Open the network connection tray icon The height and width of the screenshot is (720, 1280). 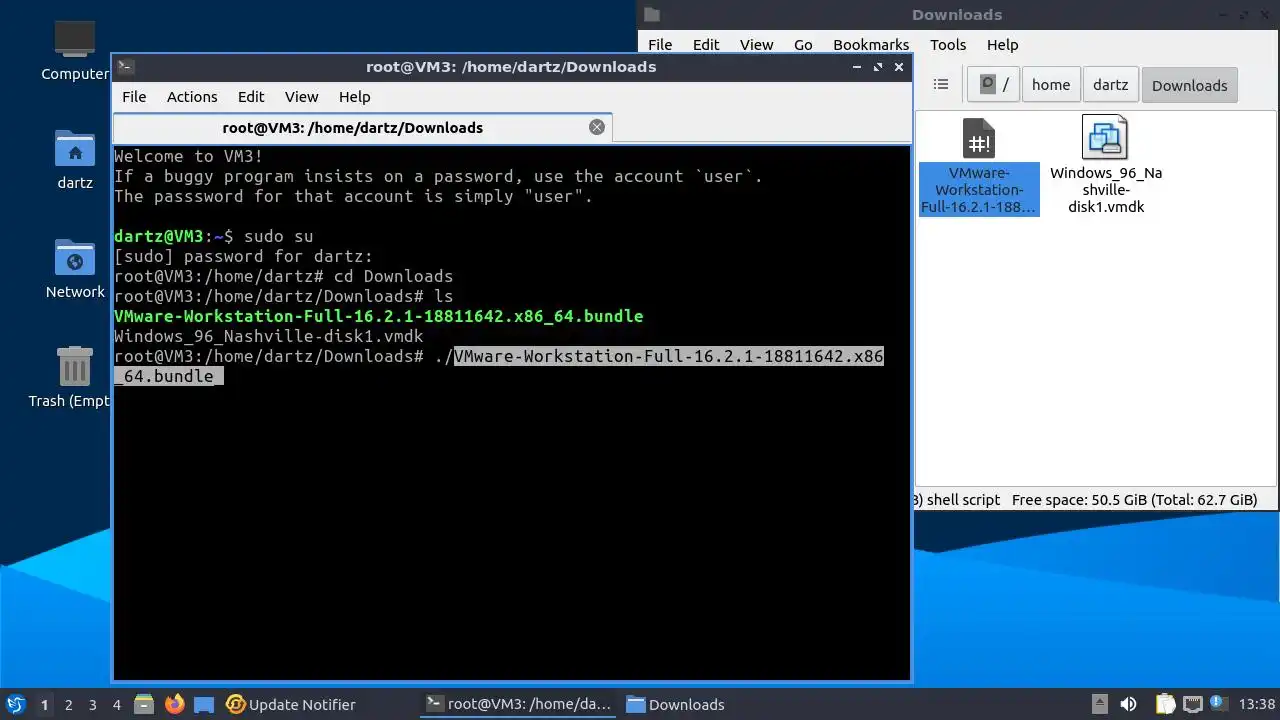coord(1193,704)
